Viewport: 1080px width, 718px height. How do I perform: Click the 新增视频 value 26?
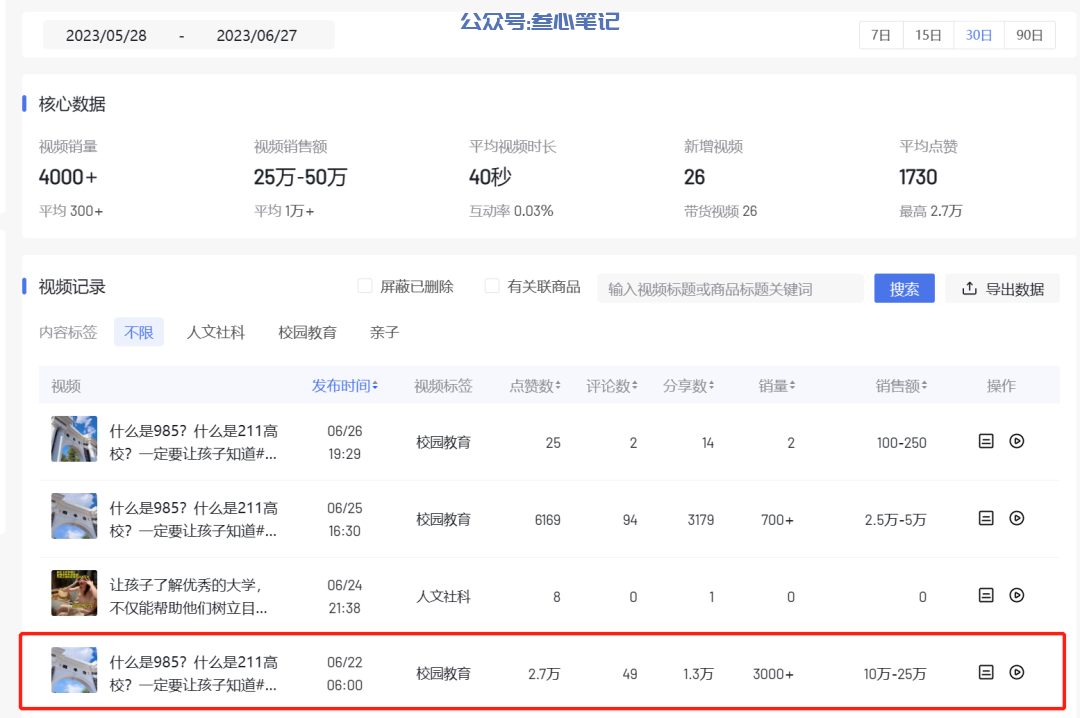pyautogui.click(x=694, y=177)
